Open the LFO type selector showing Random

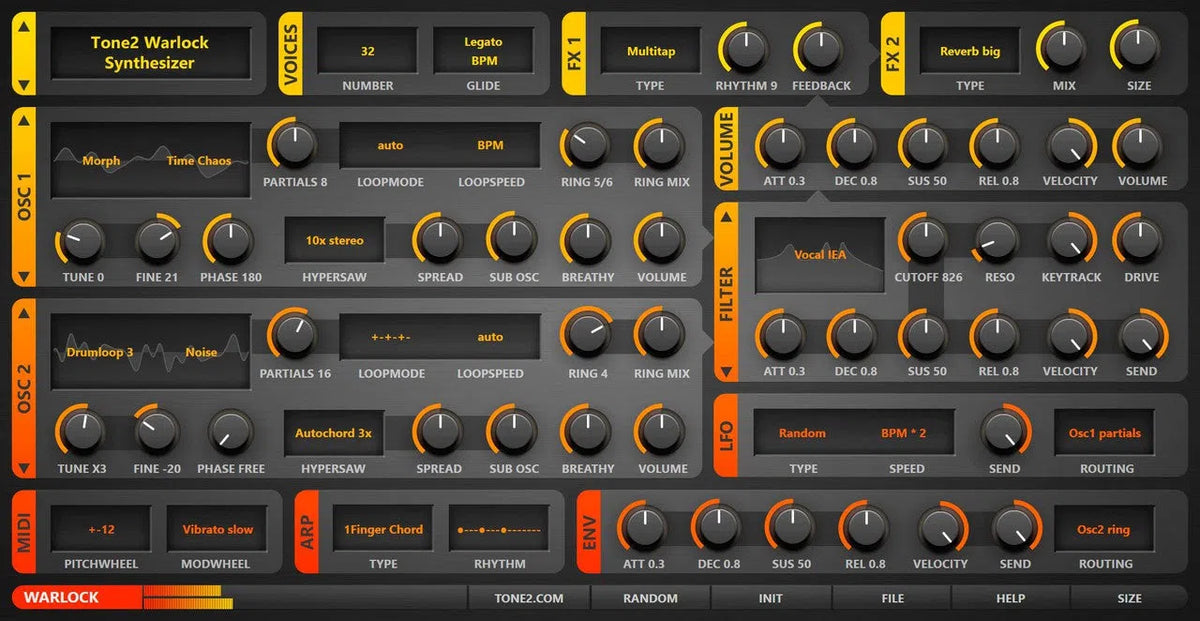coord(803,434)
